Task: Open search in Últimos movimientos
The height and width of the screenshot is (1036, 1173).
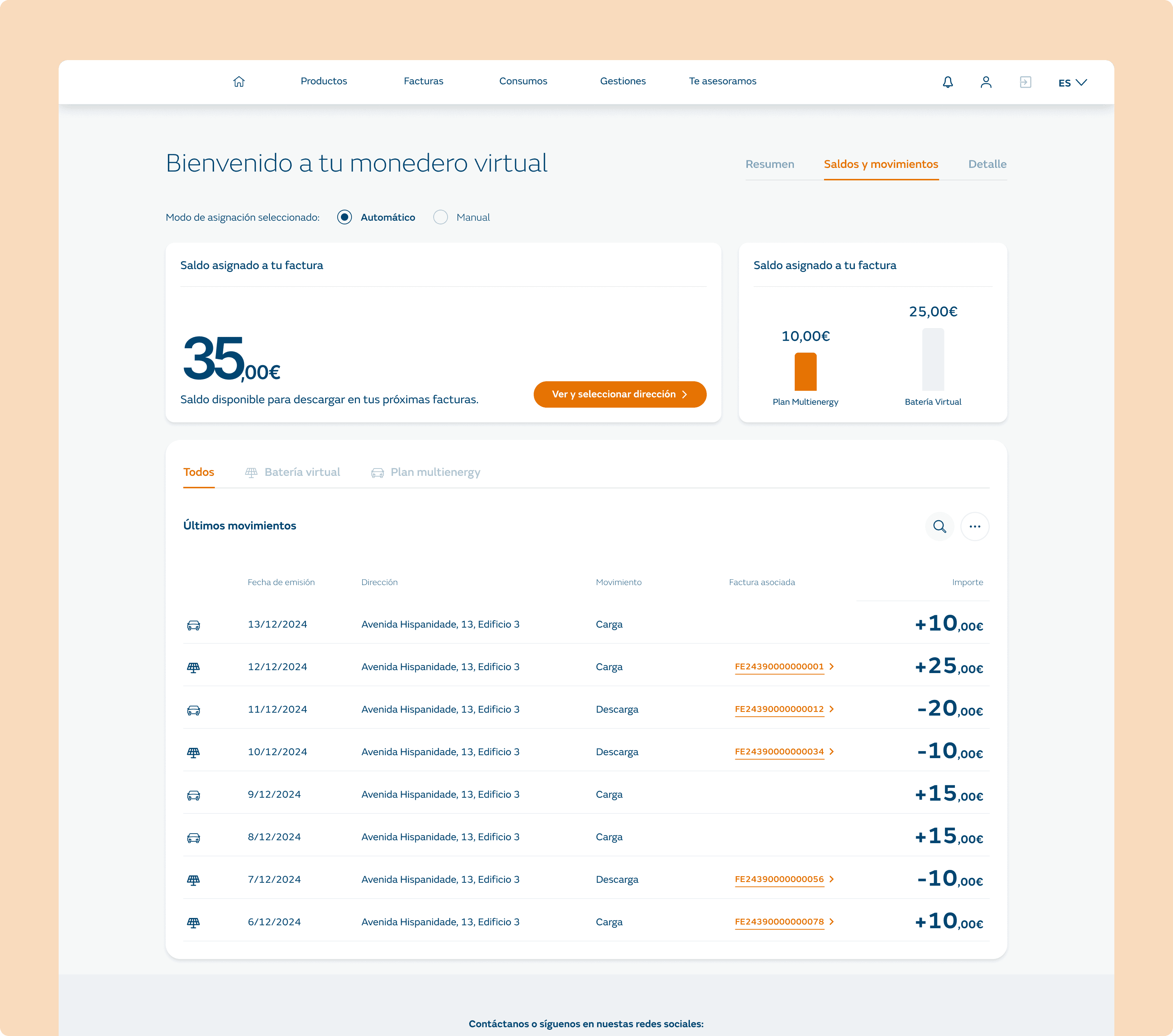Action: coord(939,526)
